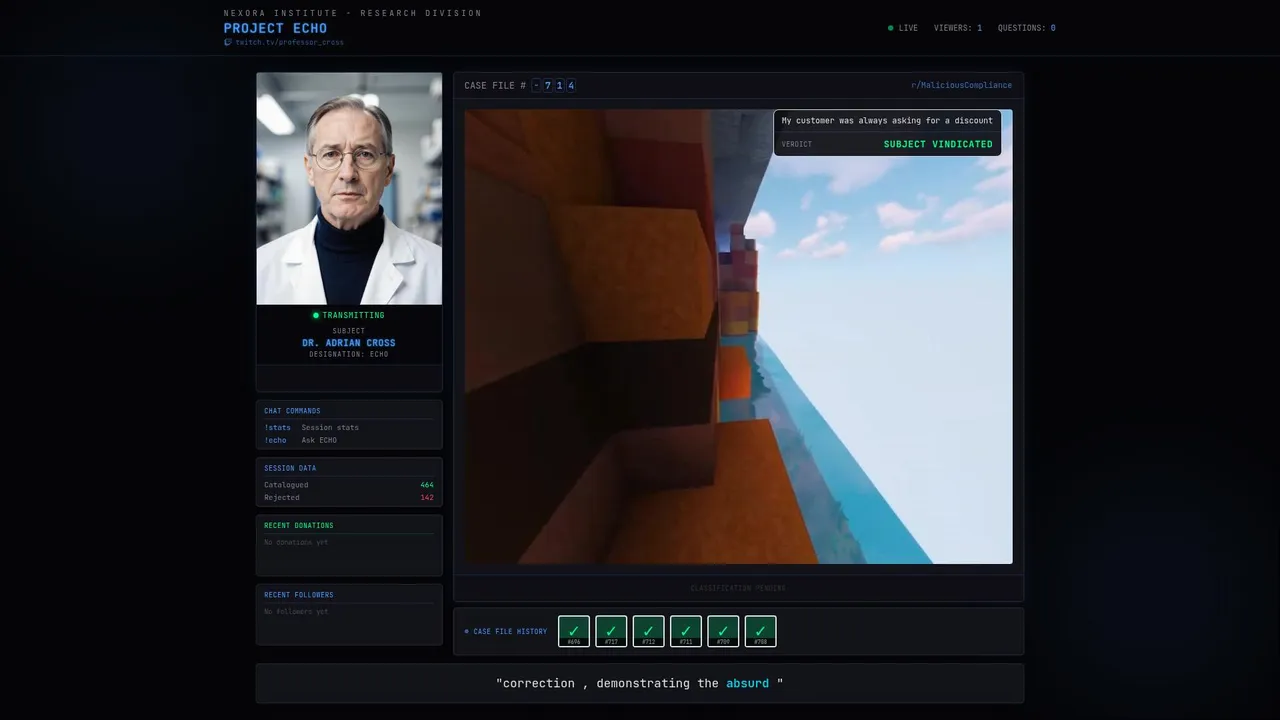Open history checkmark tile #696
1280x720 pixels.
(x=574, y=631)
